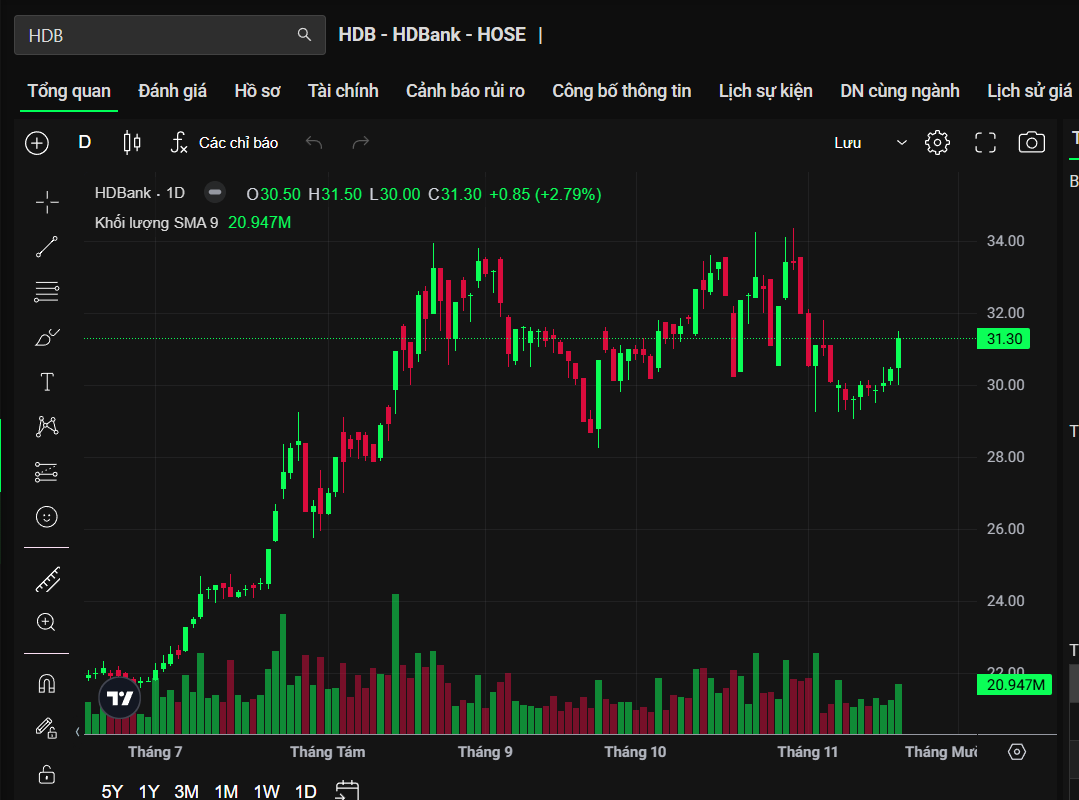Take a chart snapshot with camera icon
The image size is (1079, 800).
[x=1031, y=143]
